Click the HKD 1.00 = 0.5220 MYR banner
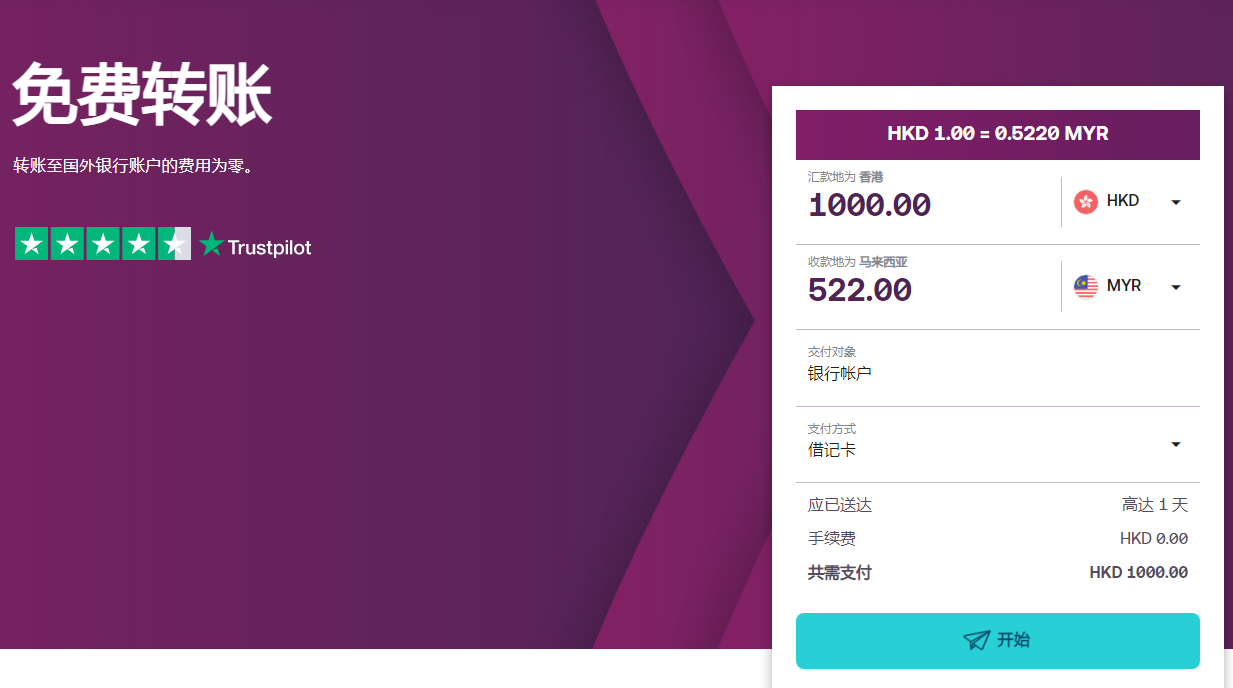 tap(997, 134)
